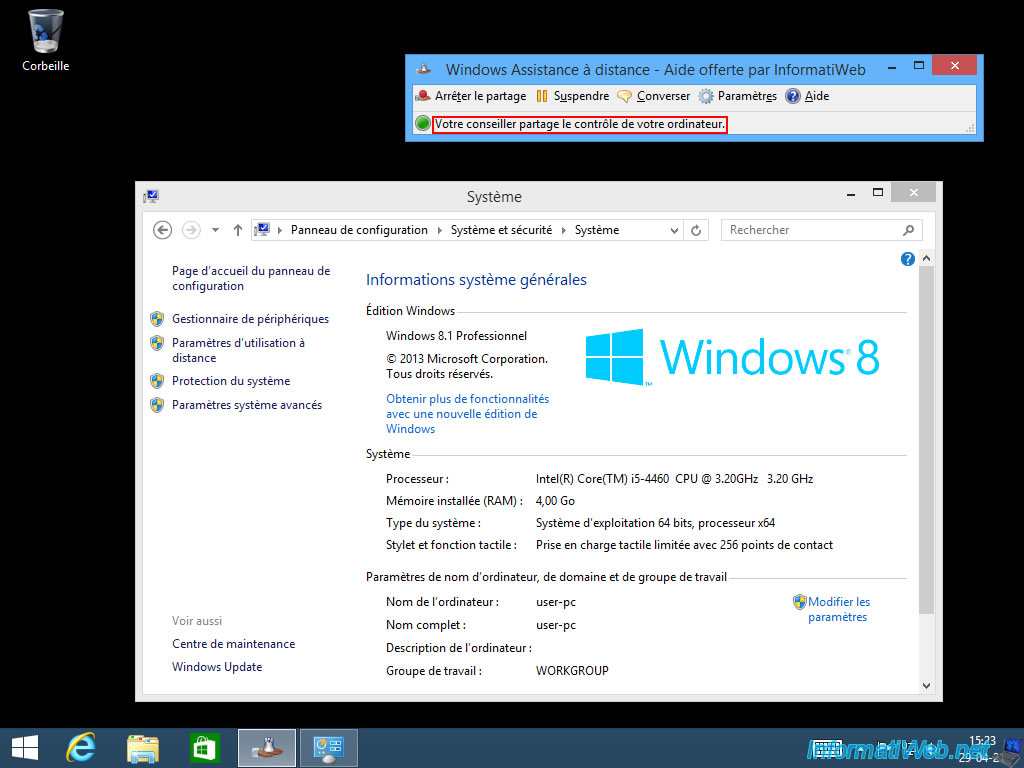Select the Windows 8.1 Professionnel edition text
This screenshot has height=768, width=1024.
456,336
